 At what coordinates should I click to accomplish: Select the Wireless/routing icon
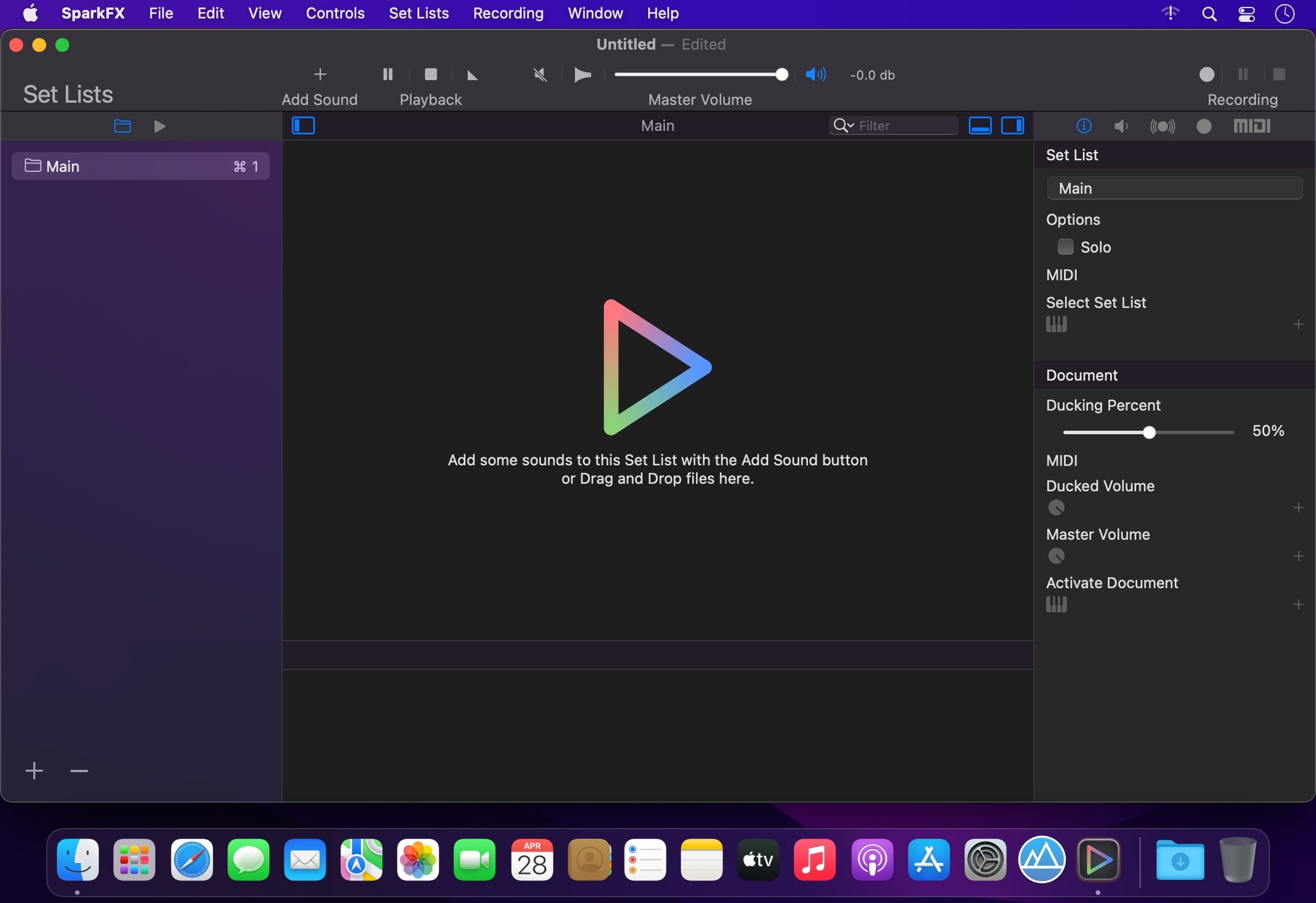point(1162,125)
